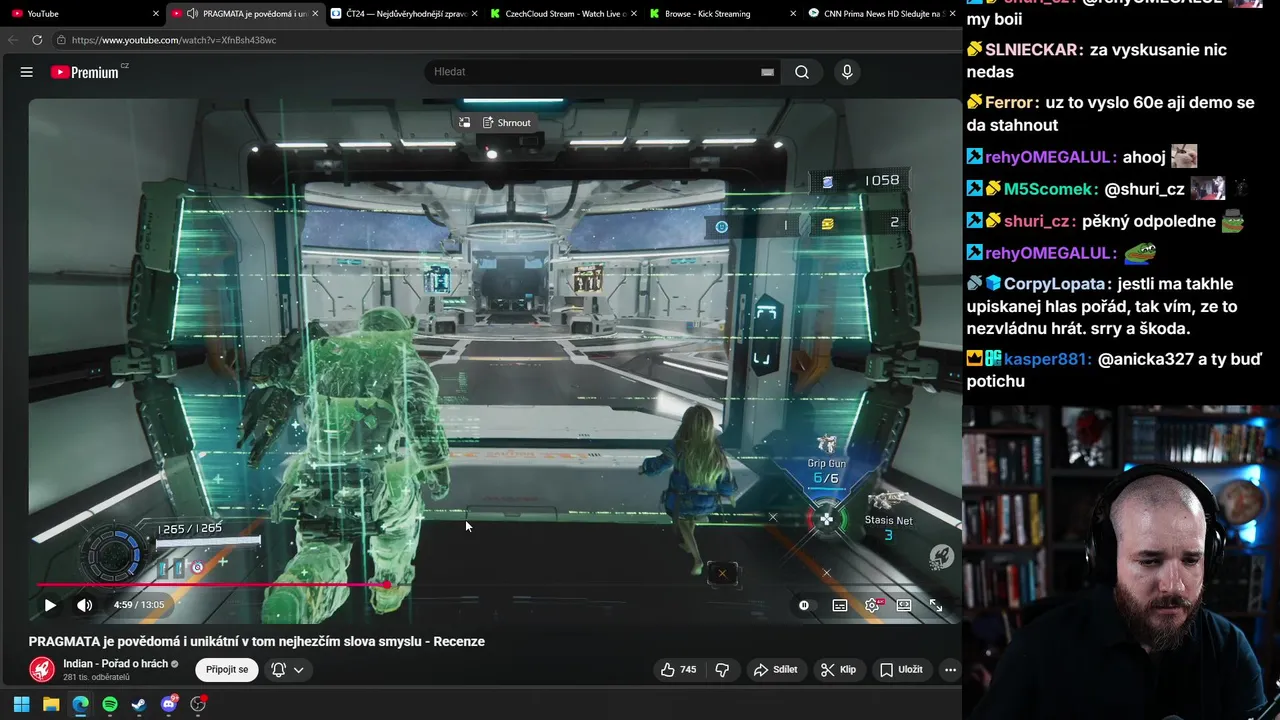Screen dimensions: 1280x720
Task: Open Discord from the taskbar
Action: tap(169, 704)
